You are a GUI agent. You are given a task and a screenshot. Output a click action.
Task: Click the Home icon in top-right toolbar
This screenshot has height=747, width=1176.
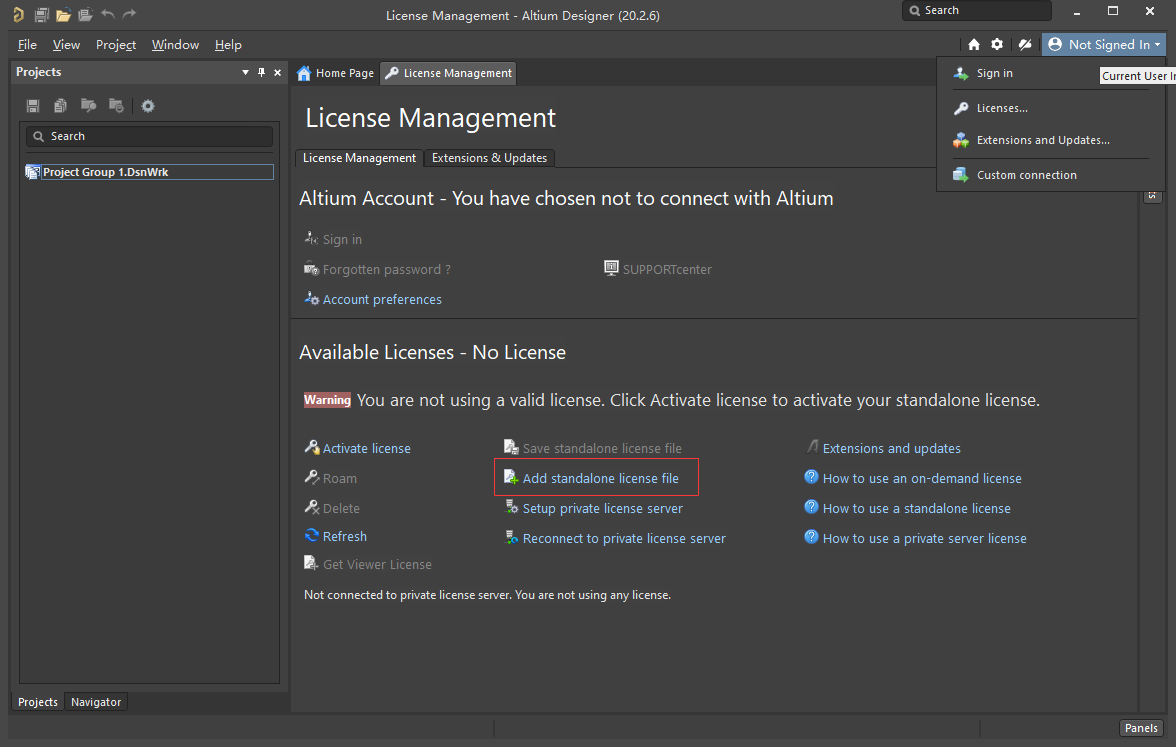pos(974,44)
